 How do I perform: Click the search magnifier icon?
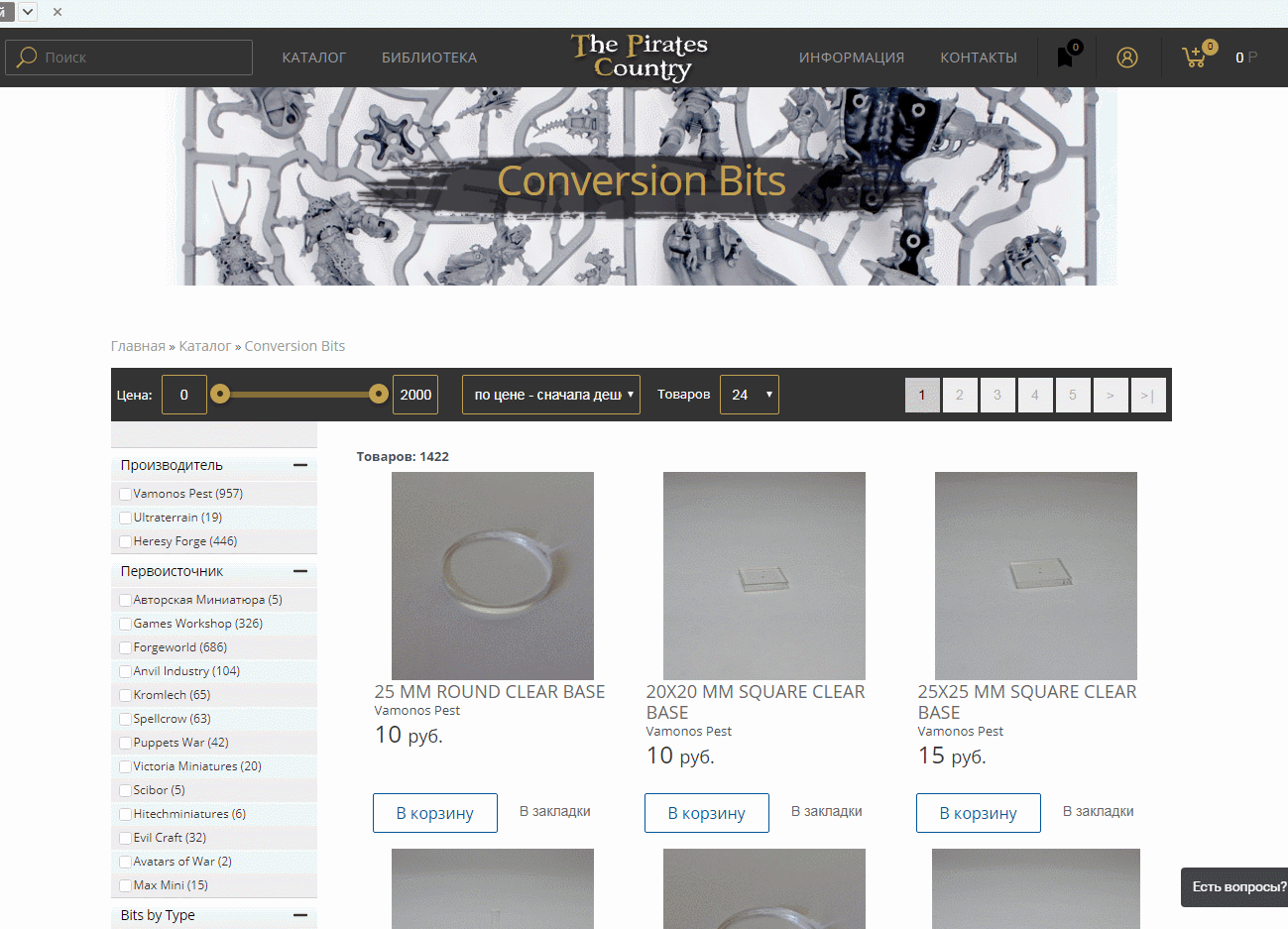coord(27,58)
